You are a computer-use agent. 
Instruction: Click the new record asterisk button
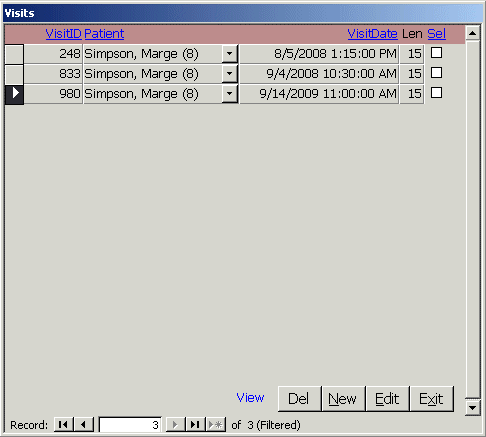tap(216, 425)
